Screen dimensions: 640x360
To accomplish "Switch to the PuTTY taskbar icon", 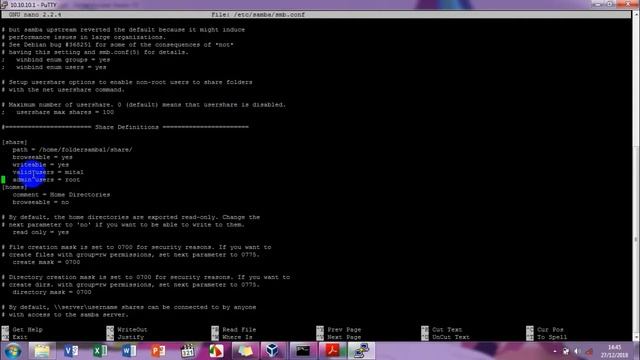I will [x=361, y=351].
